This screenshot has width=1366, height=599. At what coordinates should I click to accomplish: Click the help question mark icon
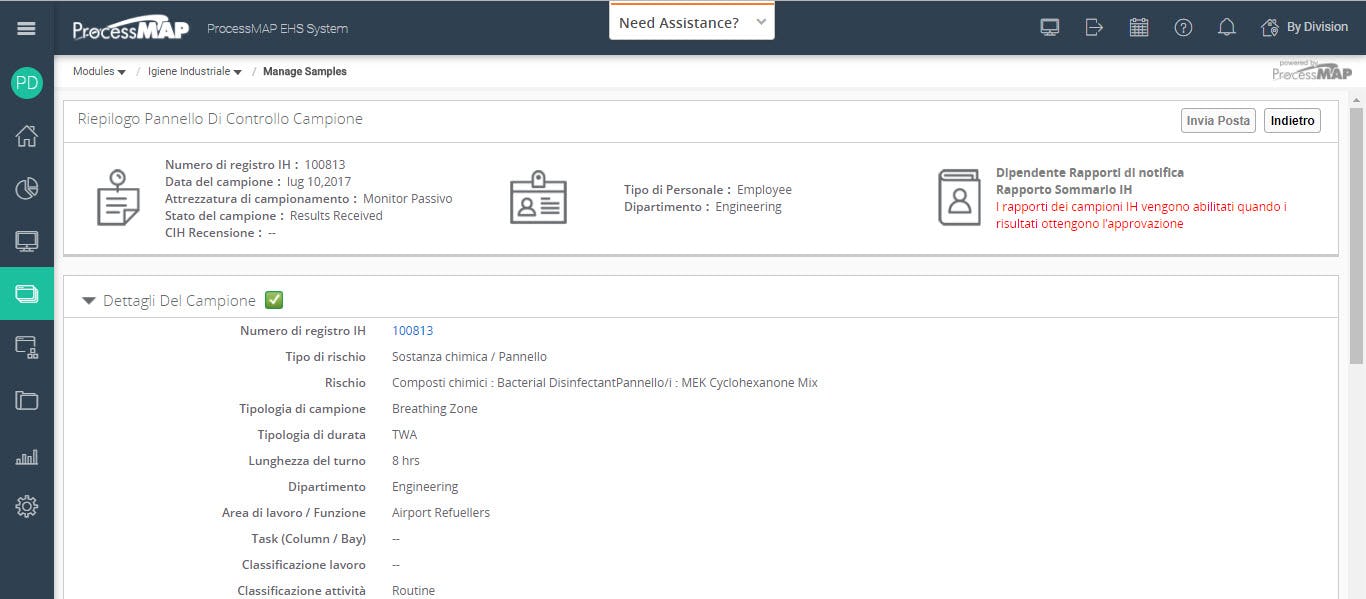(x=1183, y=27)
